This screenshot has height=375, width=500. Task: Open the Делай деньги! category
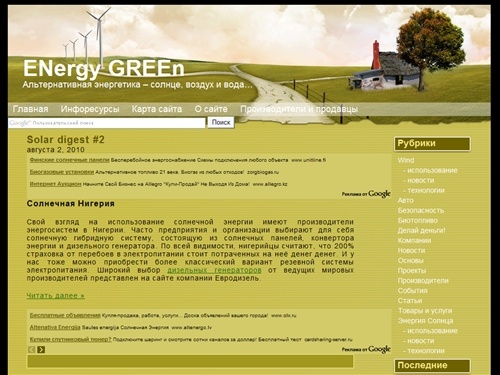(421, 230)
